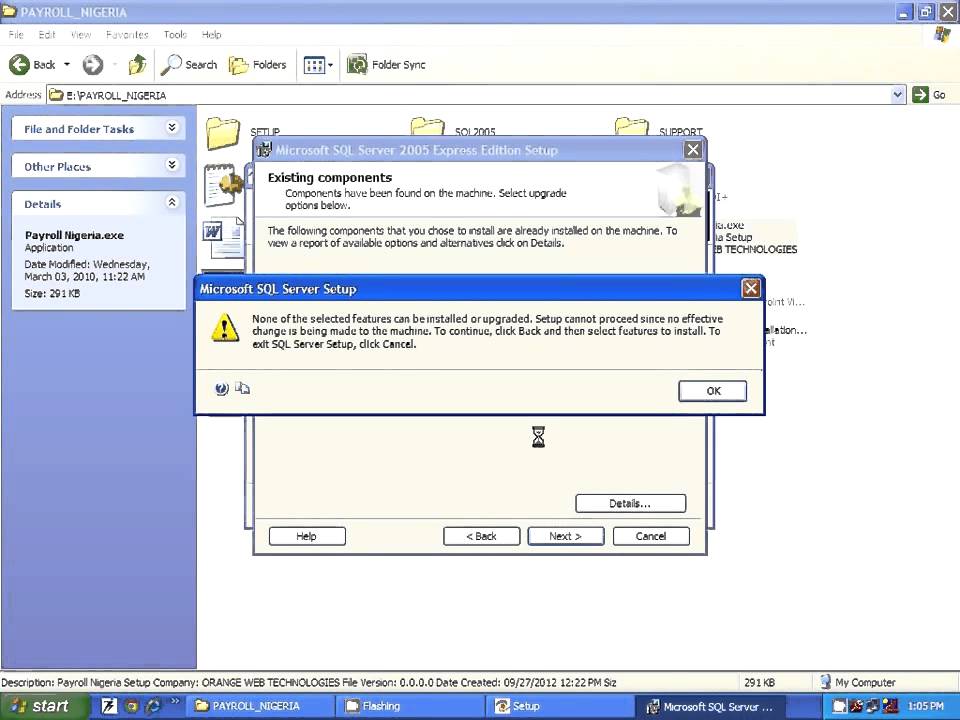Screen dimensions: 960x720
Task: Click 291 KB size in status bar
Action: (x=760, y=682)
